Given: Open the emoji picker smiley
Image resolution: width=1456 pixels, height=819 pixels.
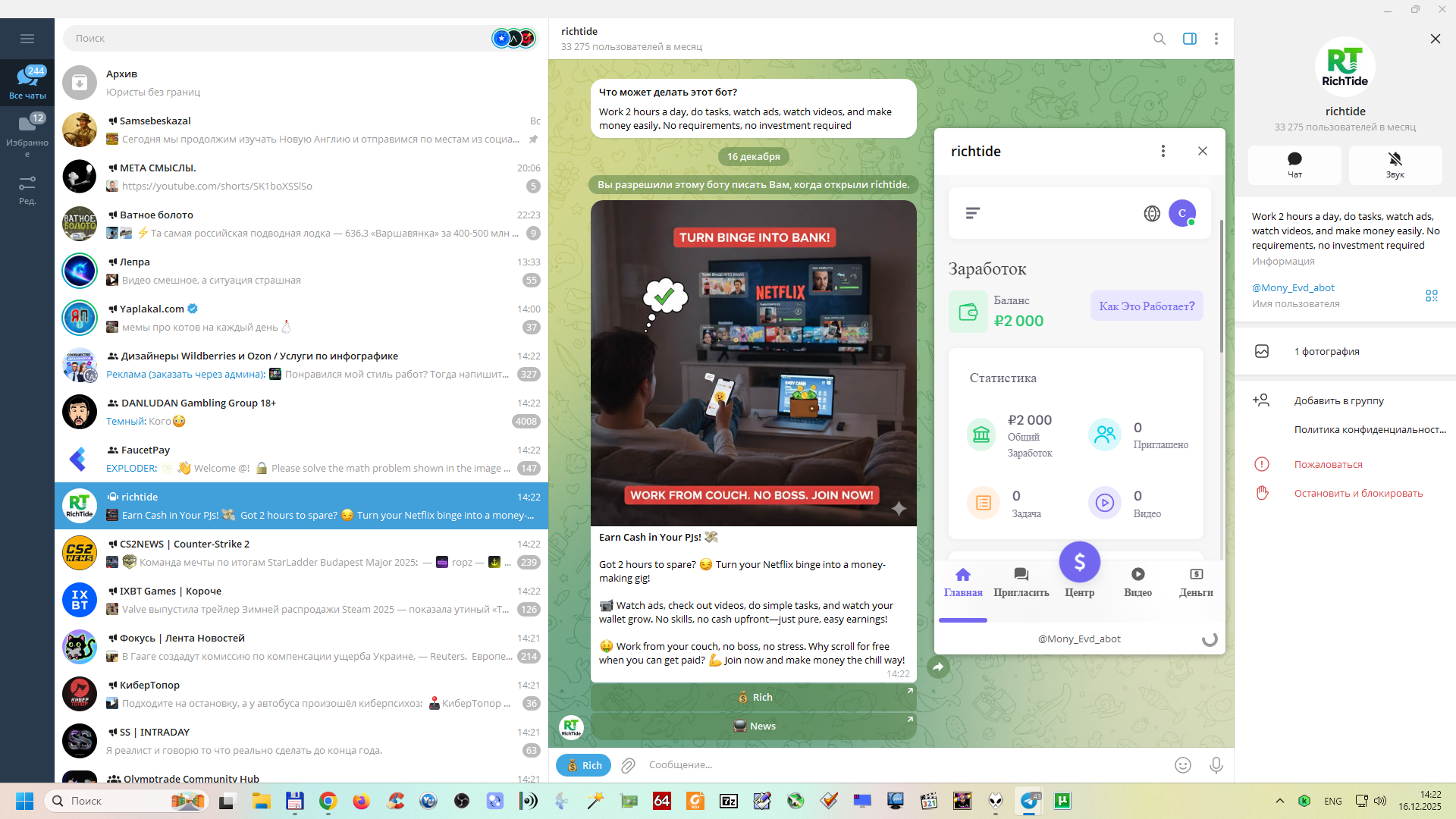Looking at the screenshot, I should [1182, 765].
